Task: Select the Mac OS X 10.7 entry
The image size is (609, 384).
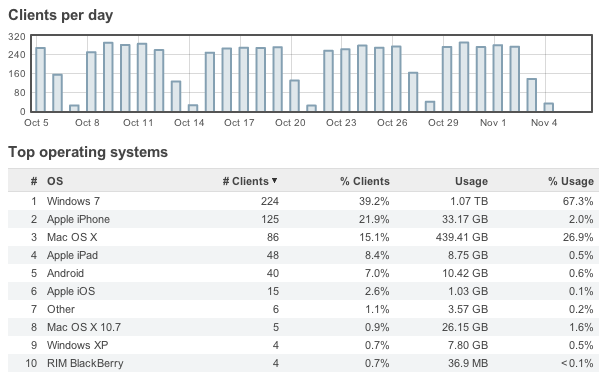Action: (84, 327)
